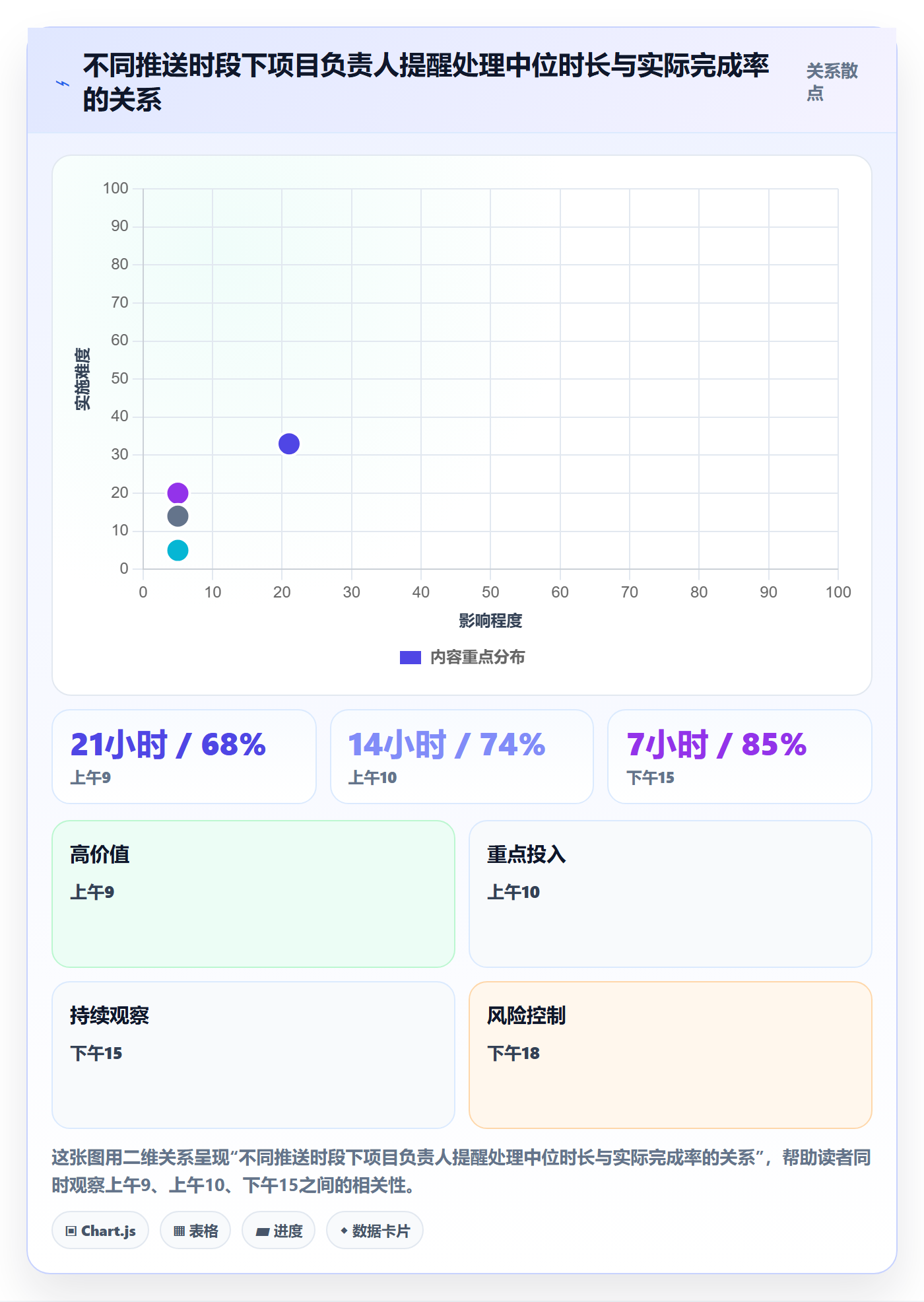Select the 21小时 / 68% stat card
This screenshot has height=1302, width=924.
click(x=184, y=757)
